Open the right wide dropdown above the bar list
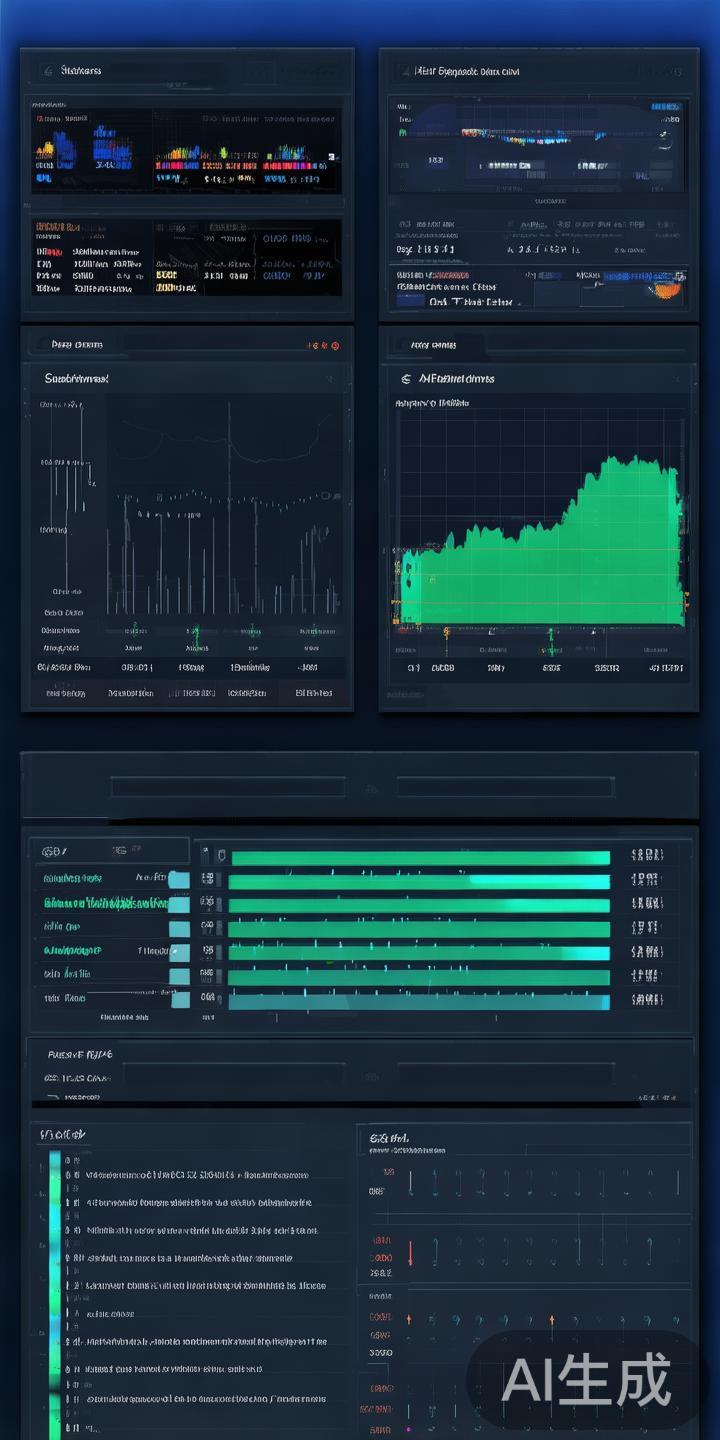Viewport: 720px width, 1440px height. tap(505, 788)
